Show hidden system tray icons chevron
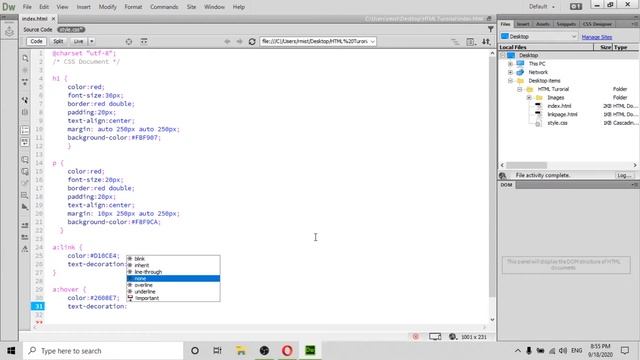 (518, 351)
